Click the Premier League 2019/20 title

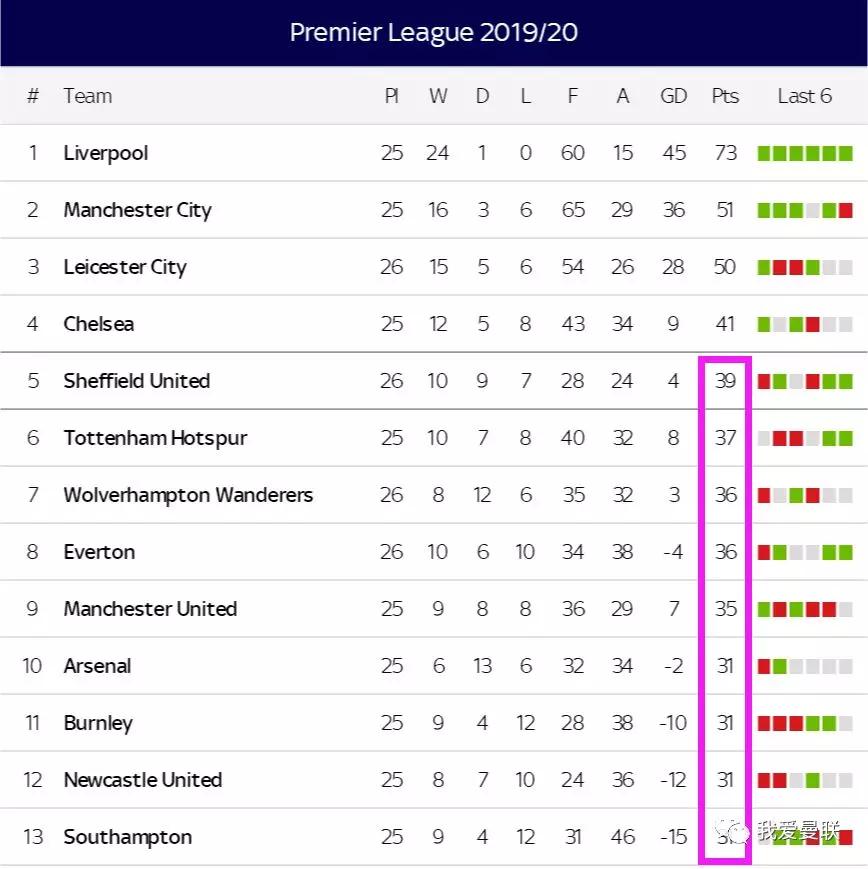pyautogui.click(x=434, y=32)
